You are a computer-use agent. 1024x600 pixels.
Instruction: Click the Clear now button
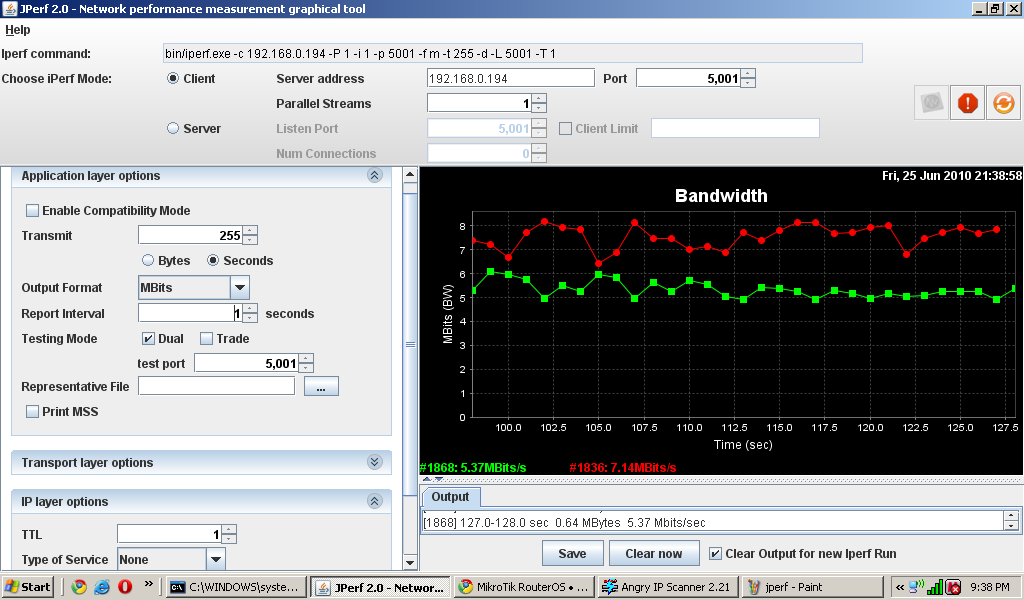tap(654, 553)
